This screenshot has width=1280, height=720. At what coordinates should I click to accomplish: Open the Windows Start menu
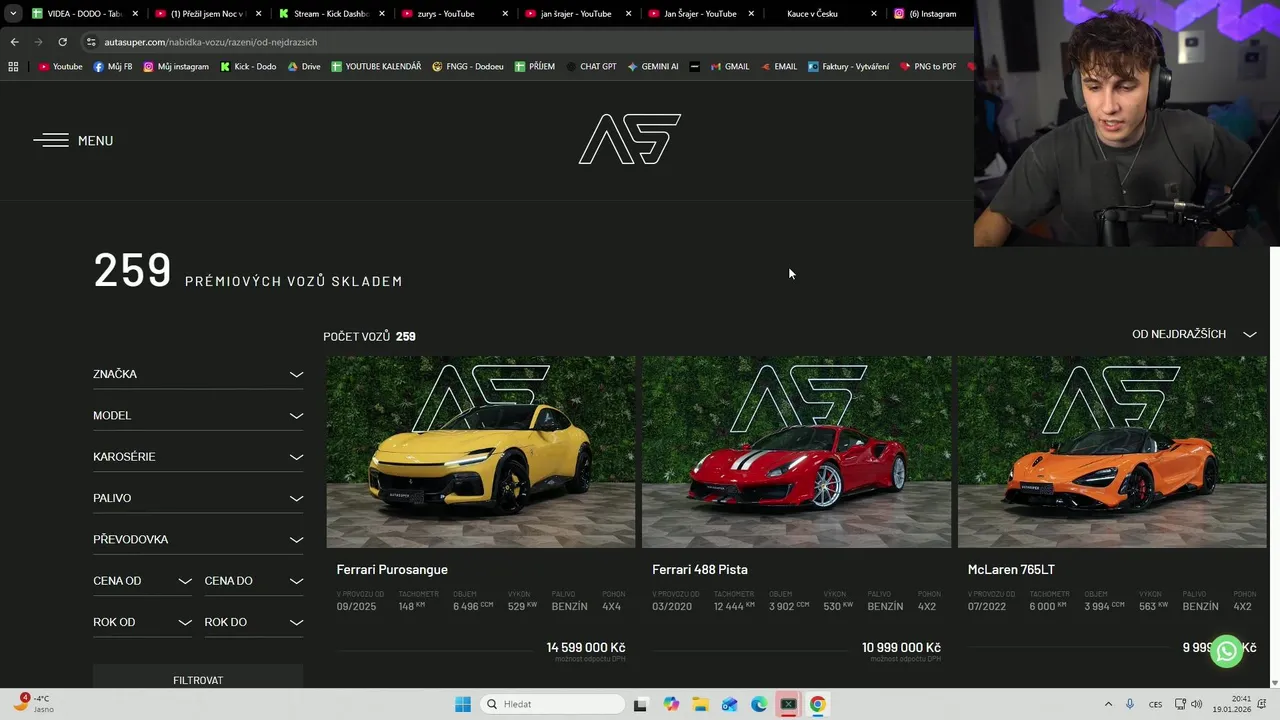coord(463,704)
